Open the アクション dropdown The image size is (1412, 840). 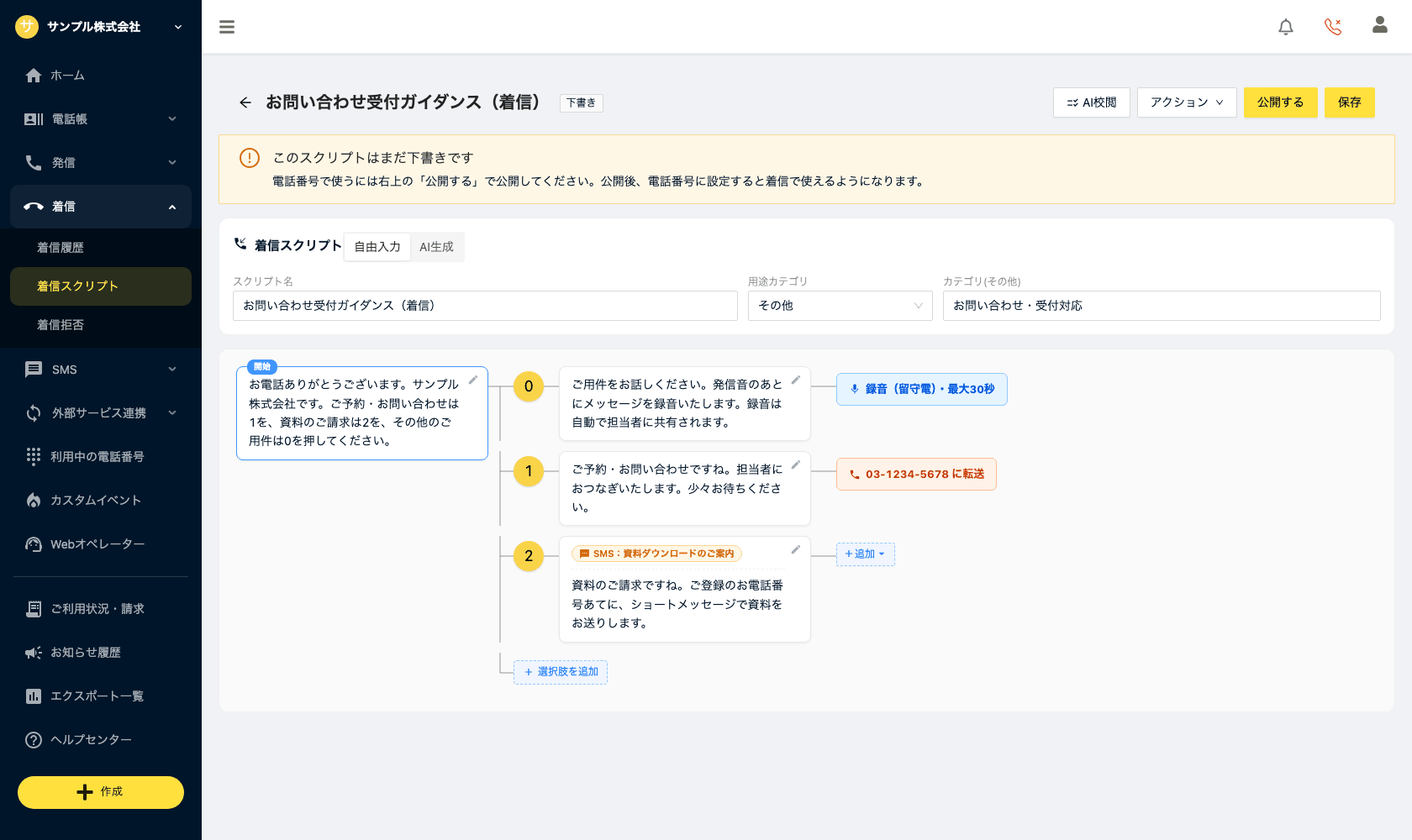[x=1187, y=102]
